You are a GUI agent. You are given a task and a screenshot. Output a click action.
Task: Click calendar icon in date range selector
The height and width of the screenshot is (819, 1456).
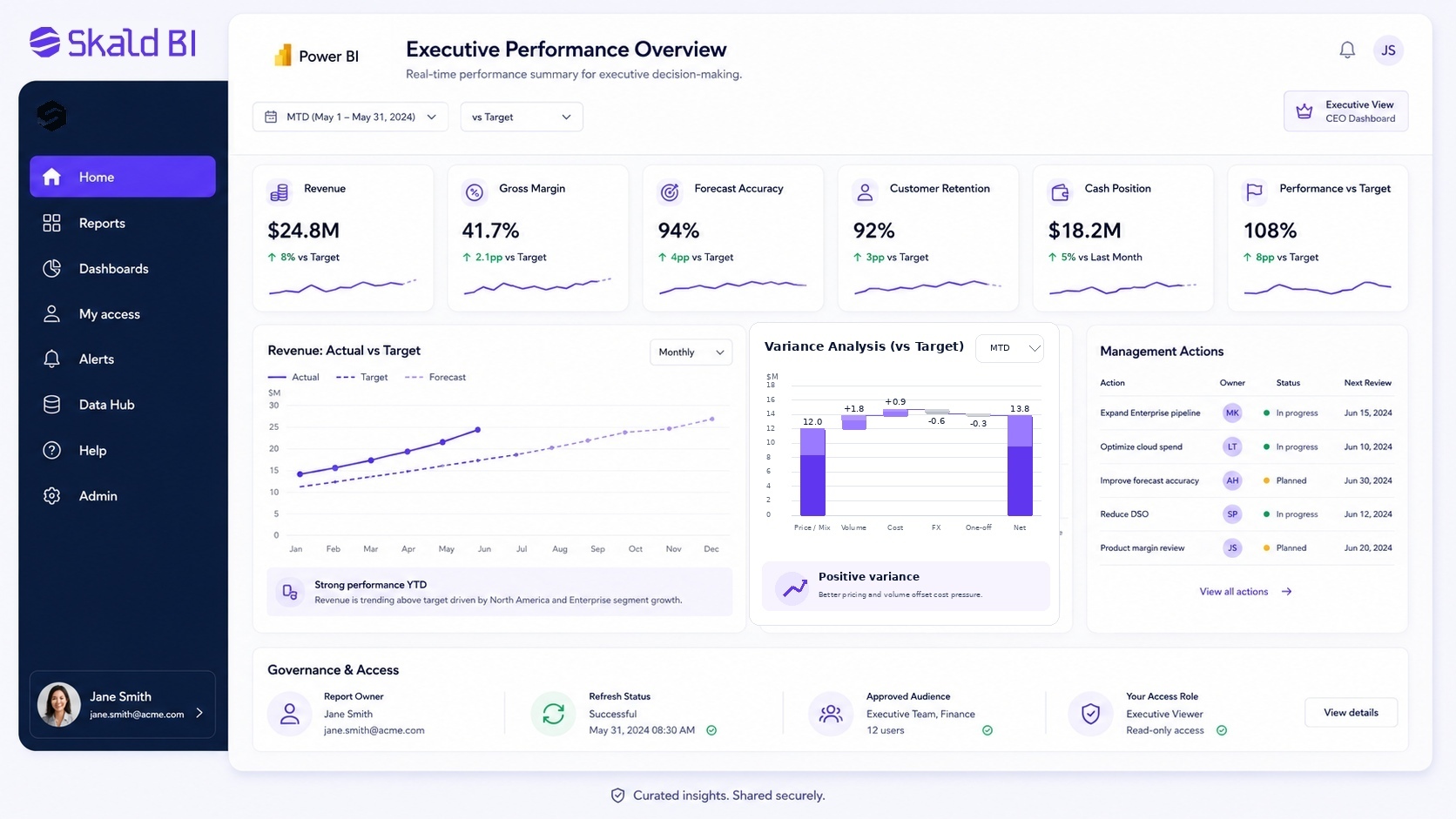click(x=271, y=117)
